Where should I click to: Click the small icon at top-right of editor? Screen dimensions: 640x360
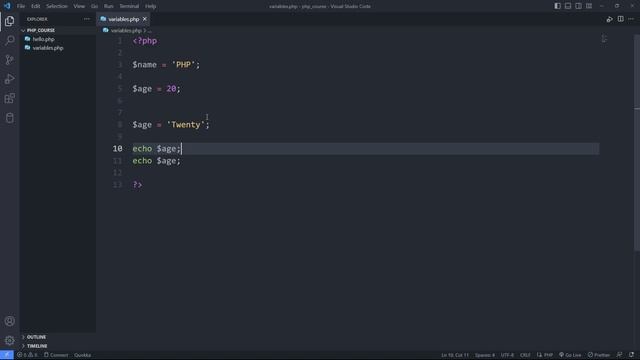[604, 39]
